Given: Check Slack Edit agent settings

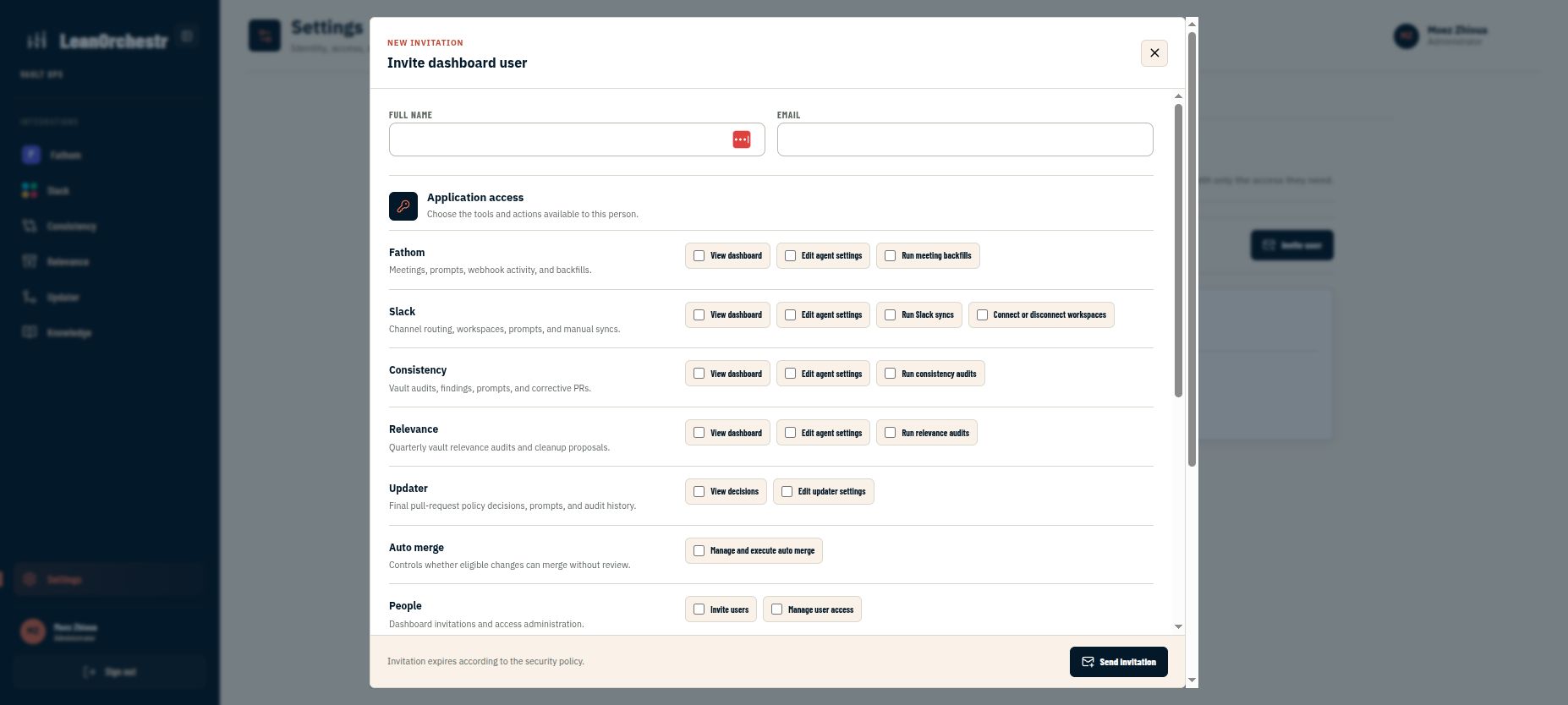Looking at the screenshot, I should tap(790, 314).
